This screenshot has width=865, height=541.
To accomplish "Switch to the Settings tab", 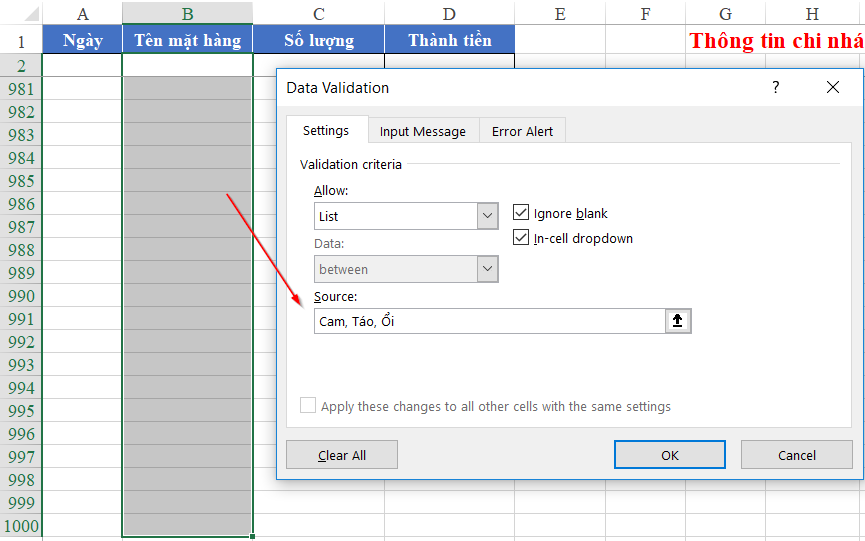I will pyautogui.click(x=326, y=131).
